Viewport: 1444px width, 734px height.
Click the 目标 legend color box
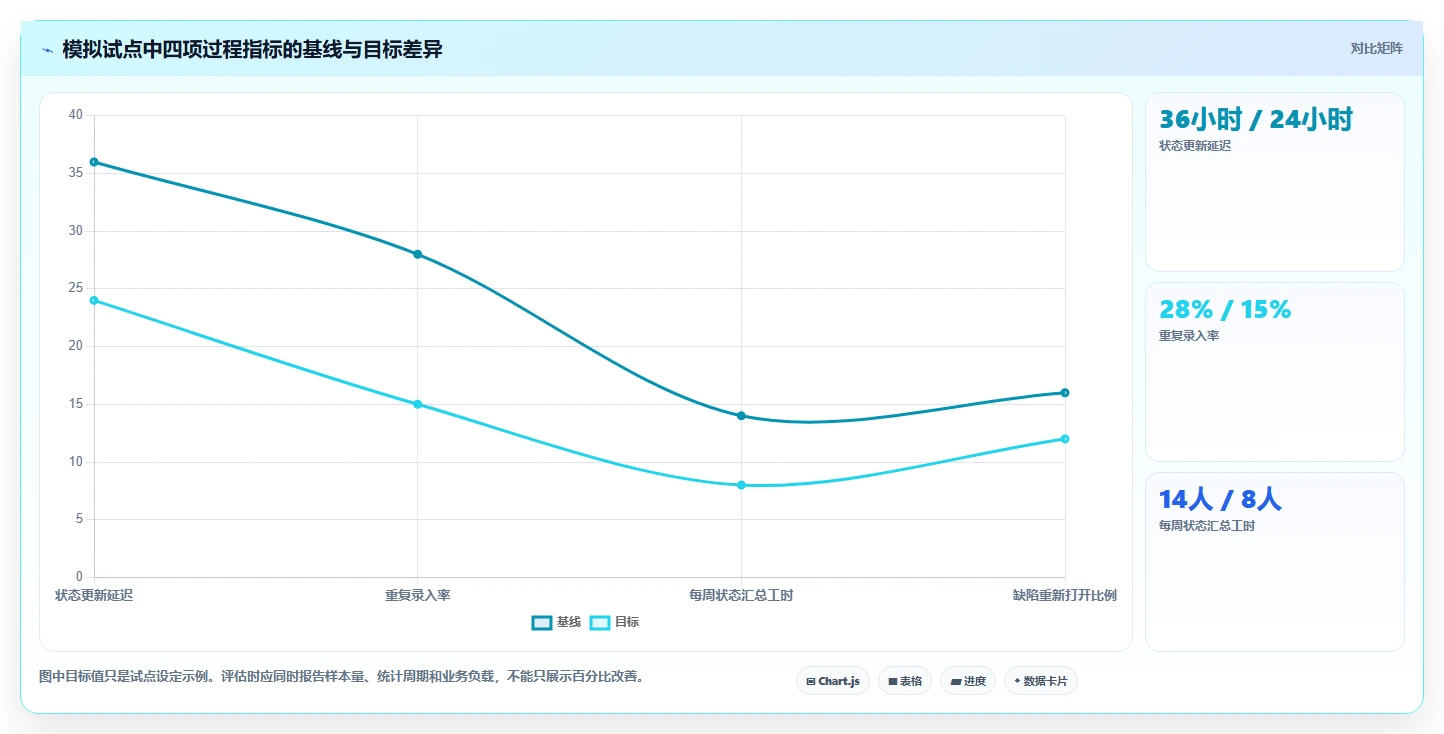[x=600, y=622]
